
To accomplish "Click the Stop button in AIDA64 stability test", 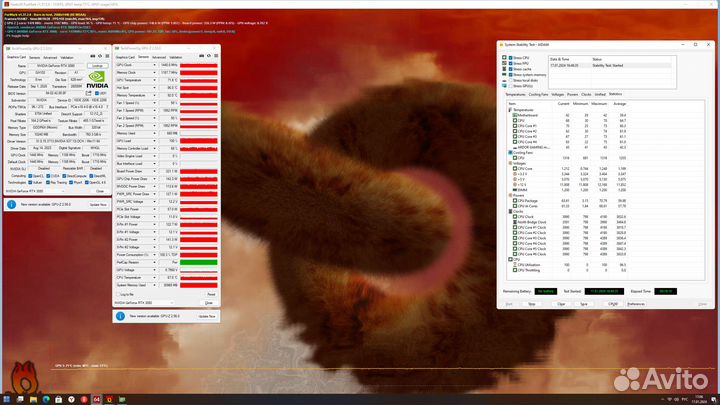I will [x=532, y=304].
